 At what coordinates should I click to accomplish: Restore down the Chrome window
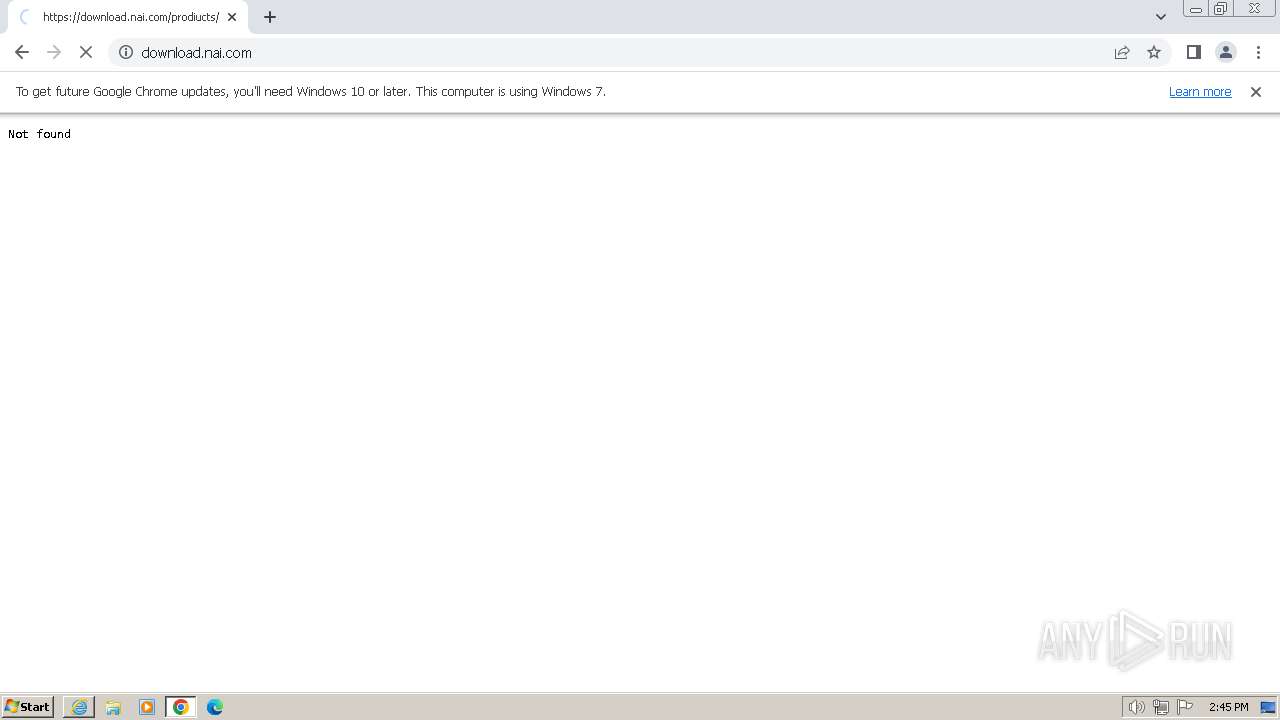1221,9
